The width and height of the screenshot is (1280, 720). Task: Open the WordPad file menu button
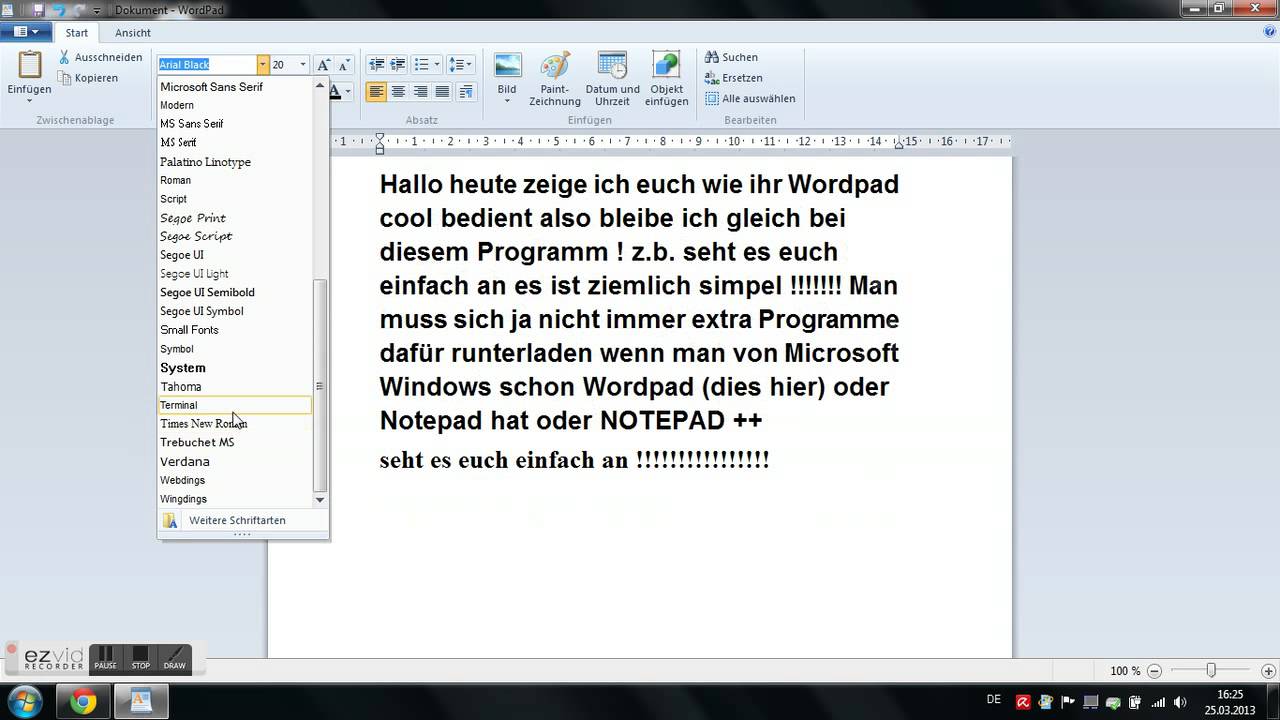[x=26, y=32]
